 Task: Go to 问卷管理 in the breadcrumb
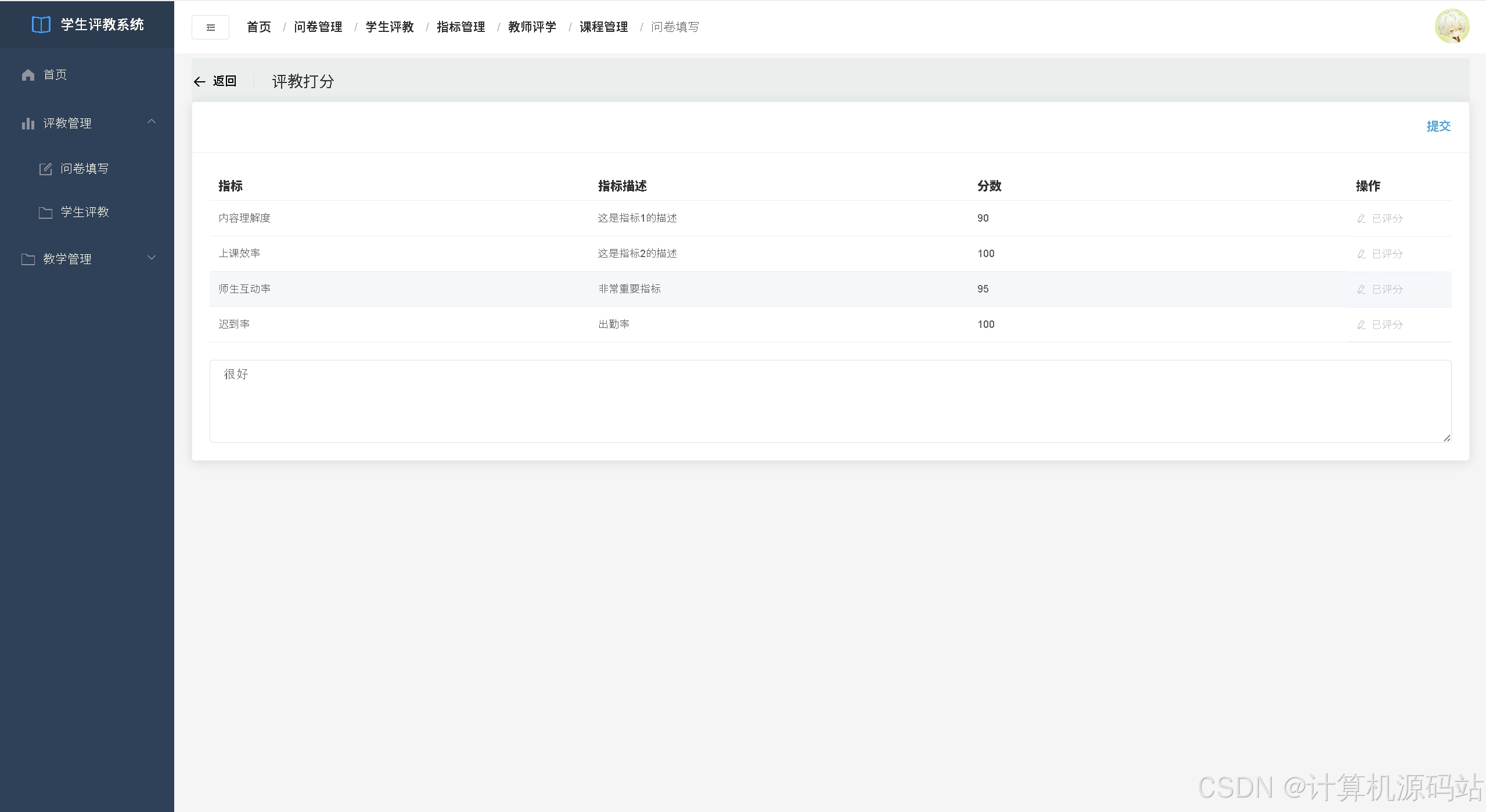tap(318, 27)
